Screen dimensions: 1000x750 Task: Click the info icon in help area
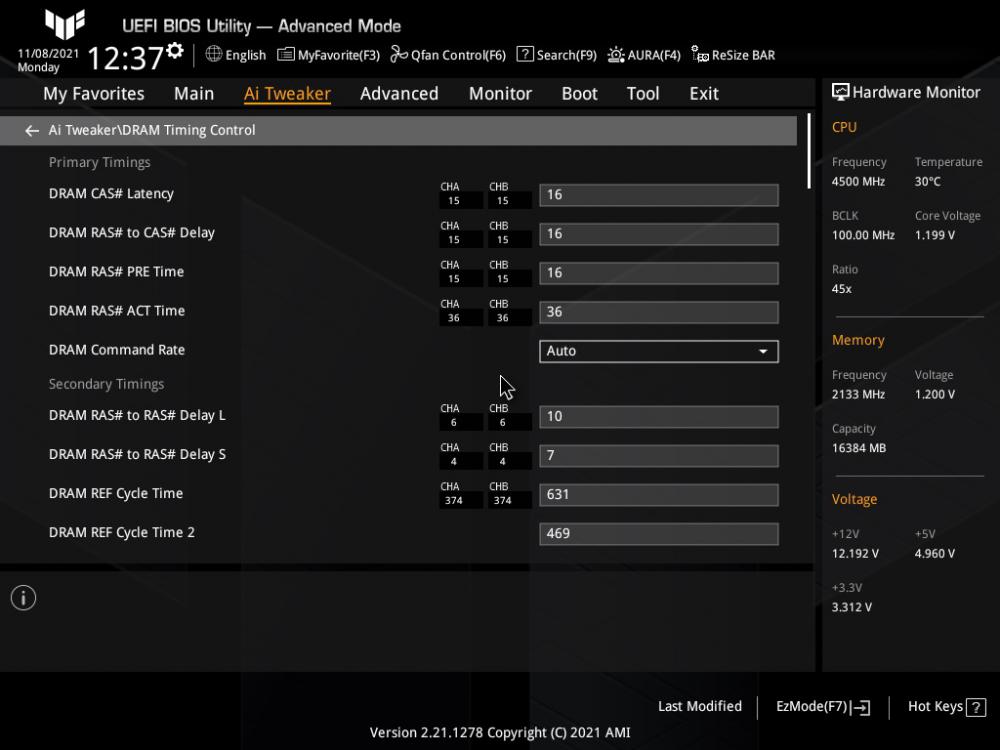(x=24, y=598)
